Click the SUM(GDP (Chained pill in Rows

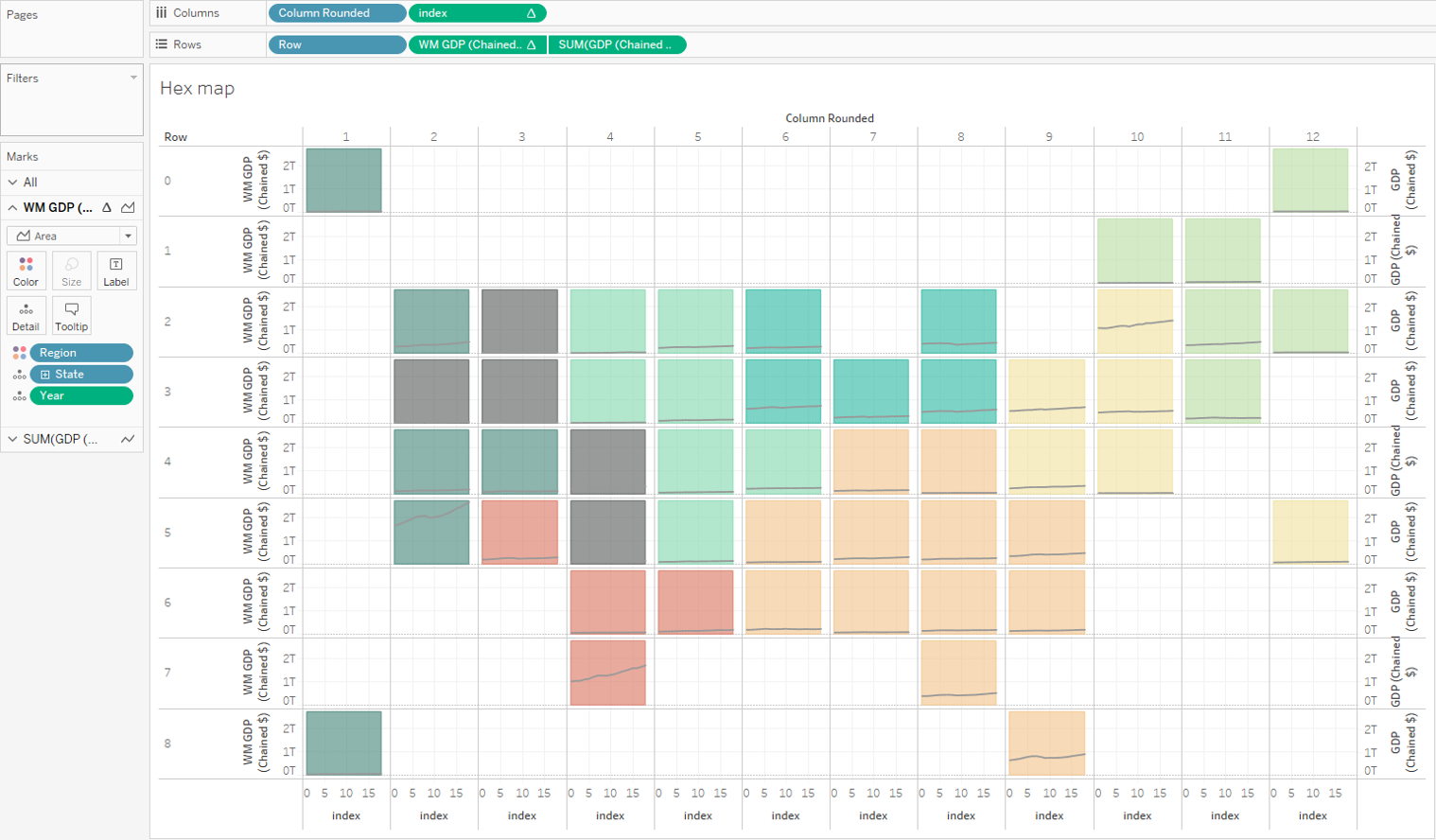tap(617, 44)
